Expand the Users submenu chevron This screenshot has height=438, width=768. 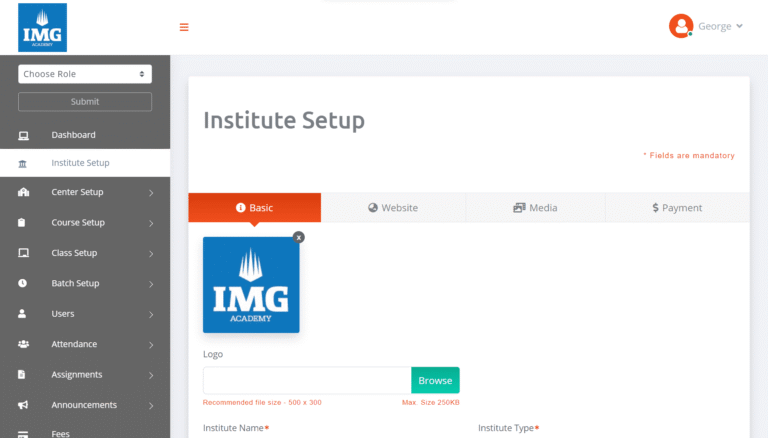[x=151, y=314]
